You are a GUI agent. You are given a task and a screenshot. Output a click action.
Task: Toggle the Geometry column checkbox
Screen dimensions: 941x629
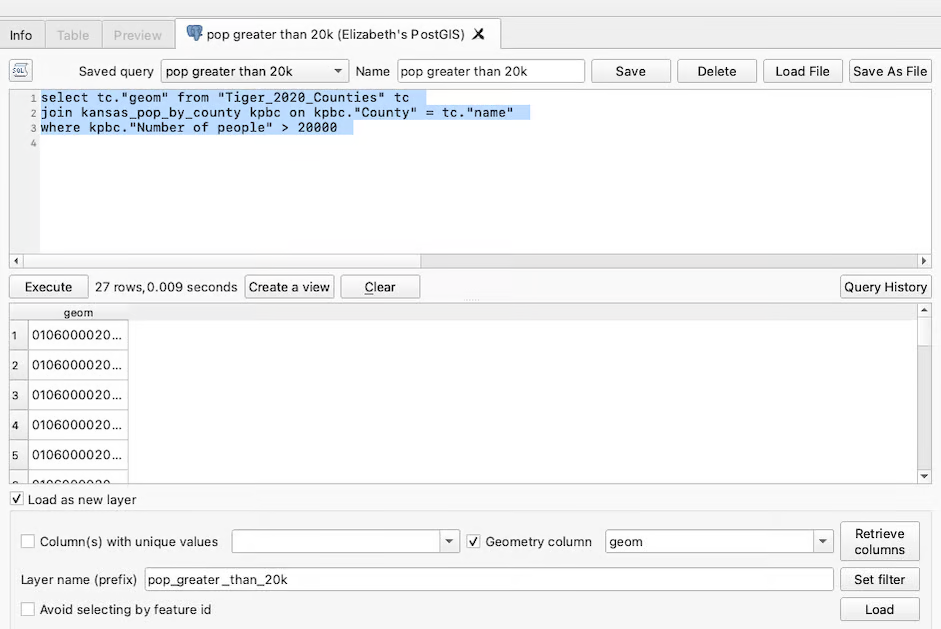pyautogui.click(x=474, y=541)
